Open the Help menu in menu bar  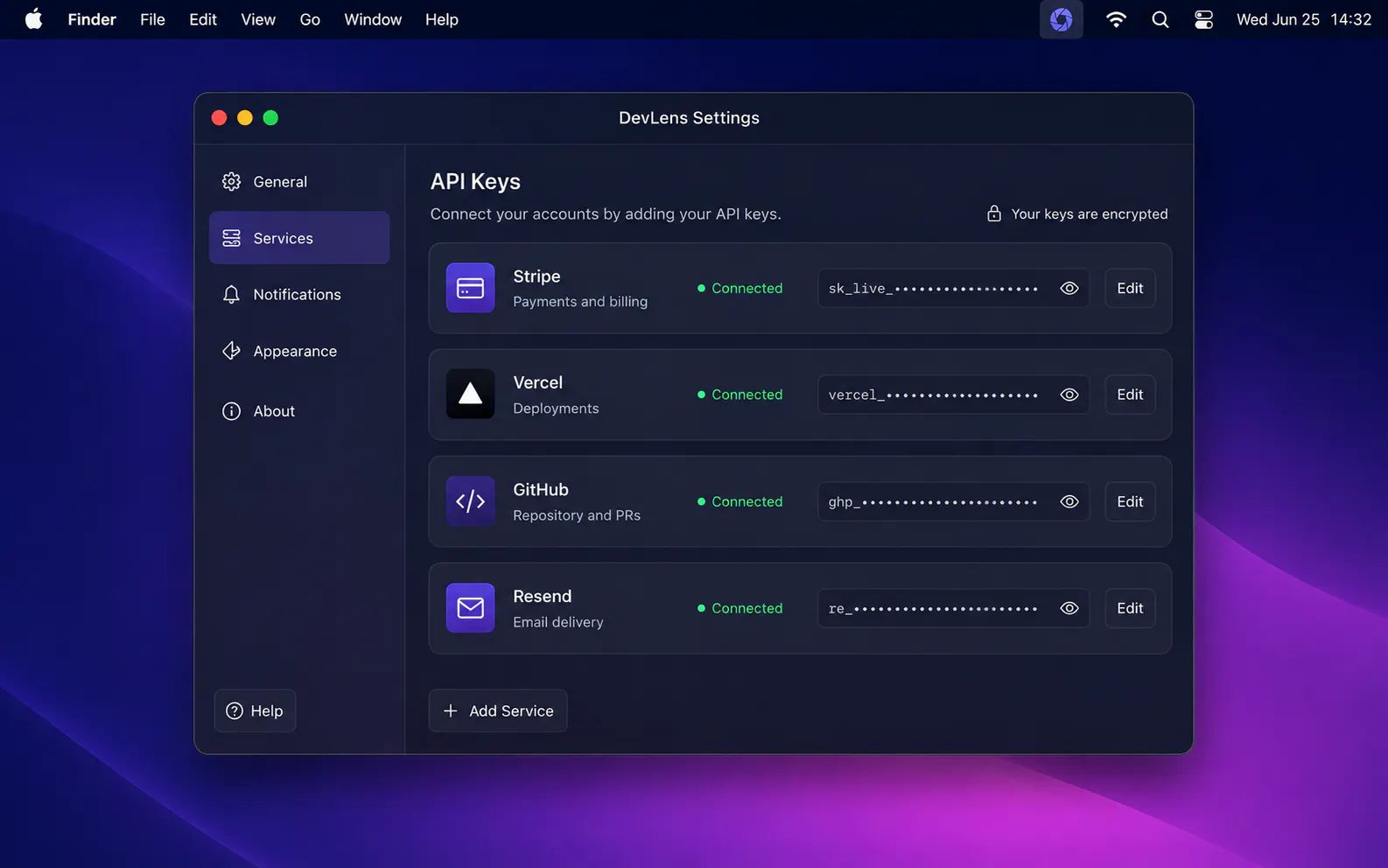(x=442, y=19)
